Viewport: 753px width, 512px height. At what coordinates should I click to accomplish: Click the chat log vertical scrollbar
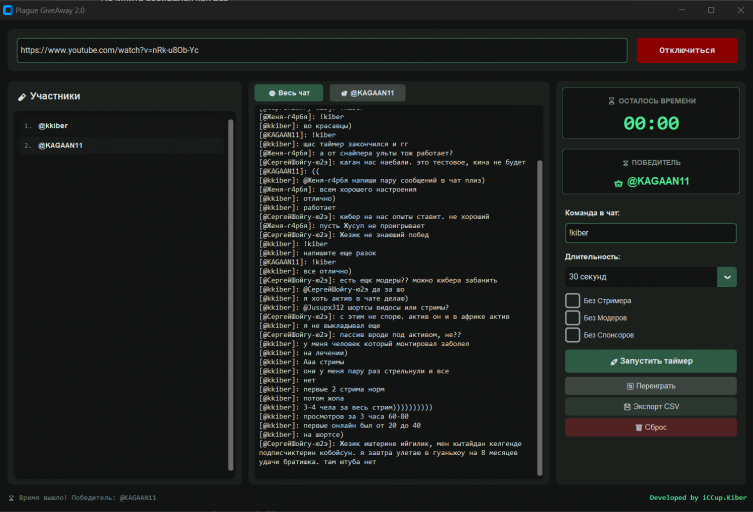pos(539,317)
